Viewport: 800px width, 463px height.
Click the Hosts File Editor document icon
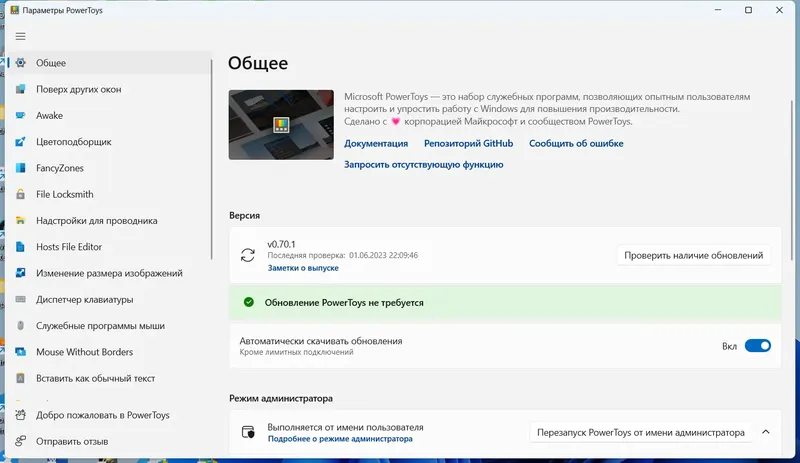pos(20,247)
